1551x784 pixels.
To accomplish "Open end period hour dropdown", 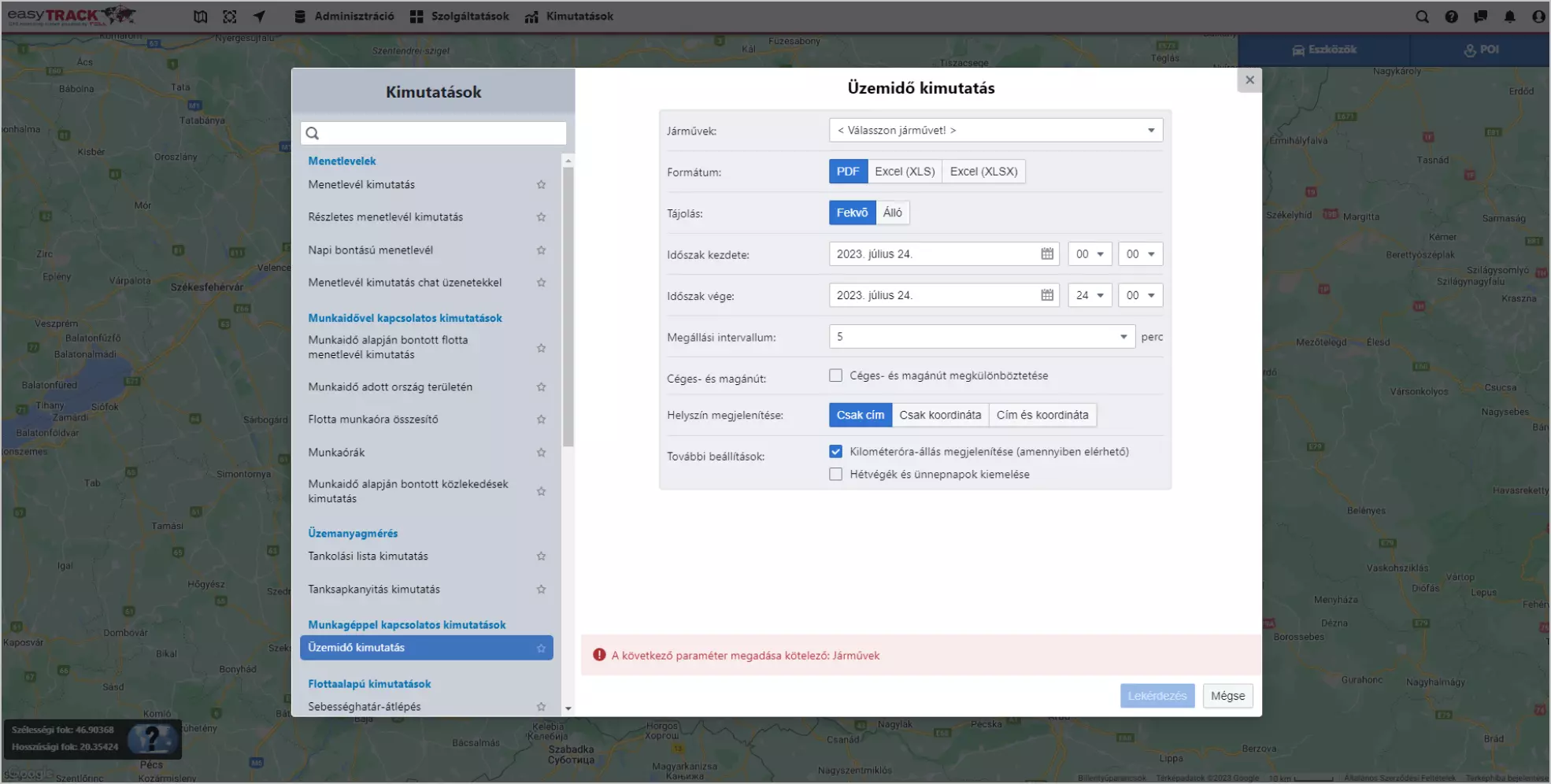I will 1090,295.
